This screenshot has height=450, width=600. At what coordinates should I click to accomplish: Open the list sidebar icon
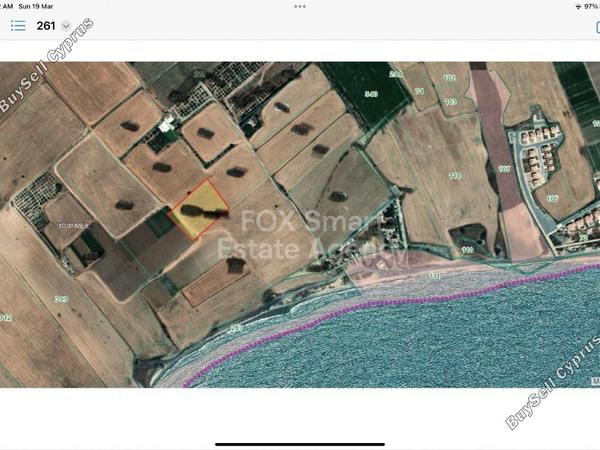[x=18, y=26]
